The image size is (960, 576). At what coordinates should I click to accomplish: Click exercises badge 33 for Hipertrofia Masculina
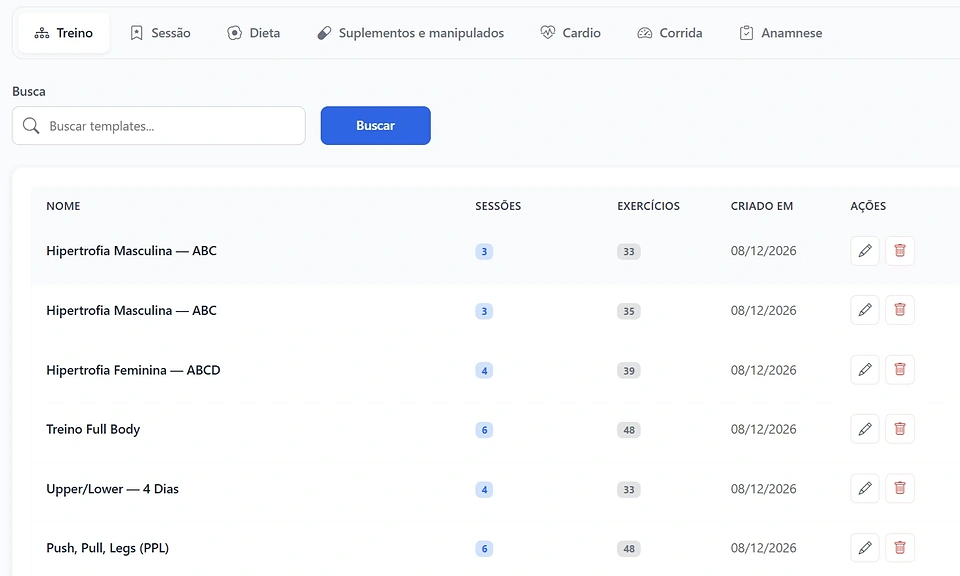[629, 252]
